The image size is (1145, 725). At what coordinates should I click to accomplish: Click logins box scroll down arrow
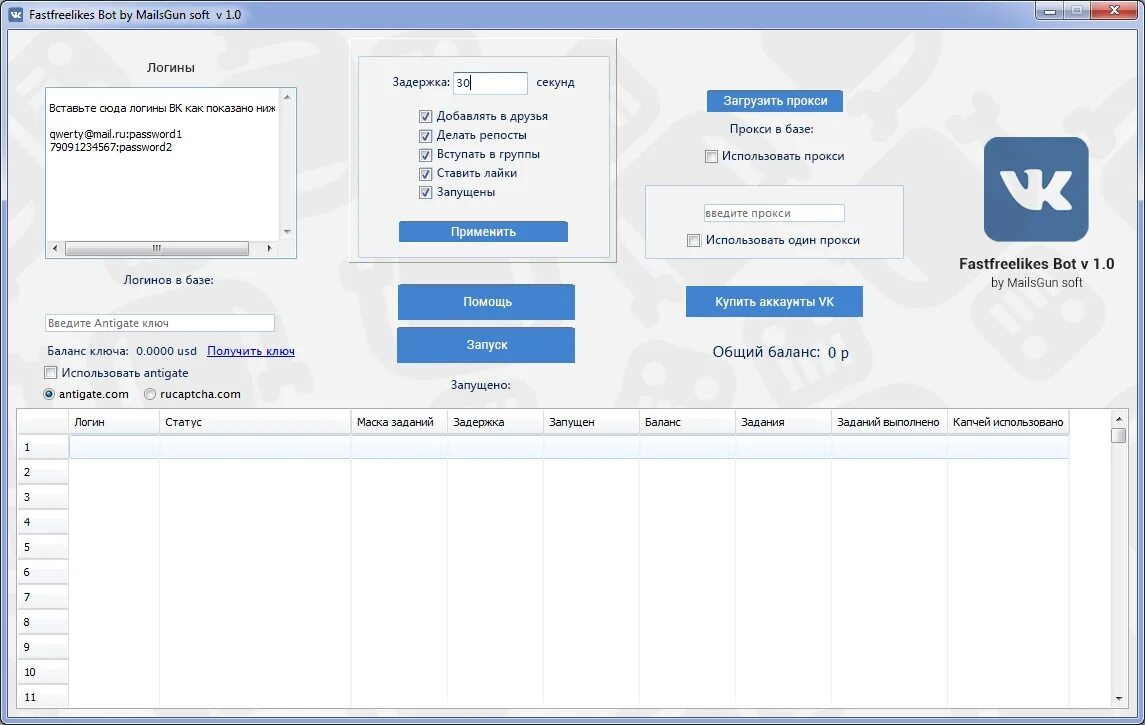tap(287, 231)
